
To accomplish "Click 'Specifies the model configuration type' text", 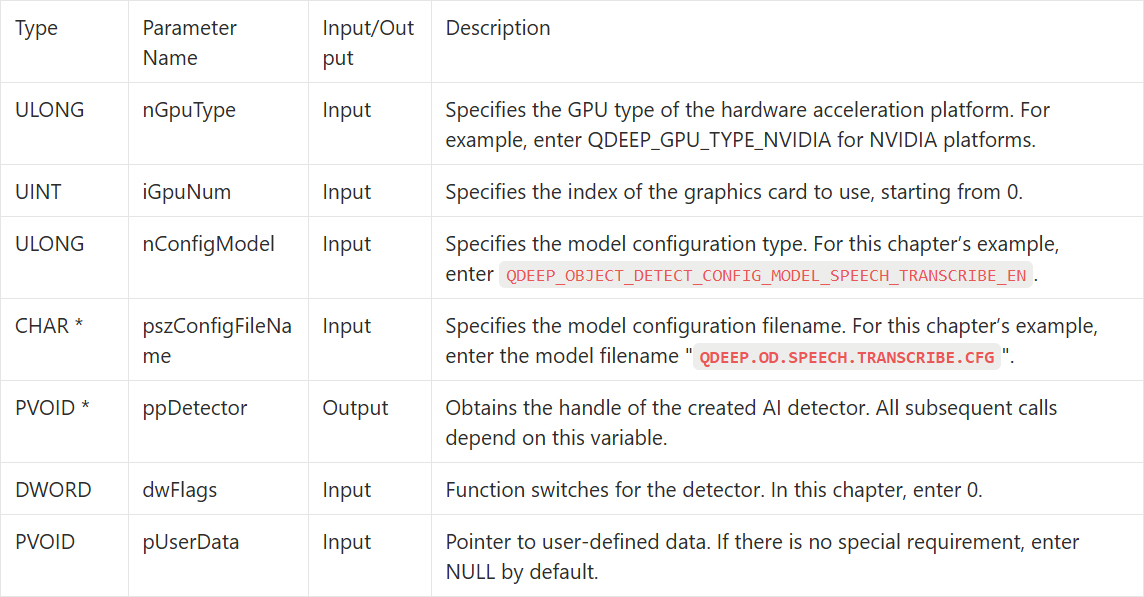I will tap(627, 244).
